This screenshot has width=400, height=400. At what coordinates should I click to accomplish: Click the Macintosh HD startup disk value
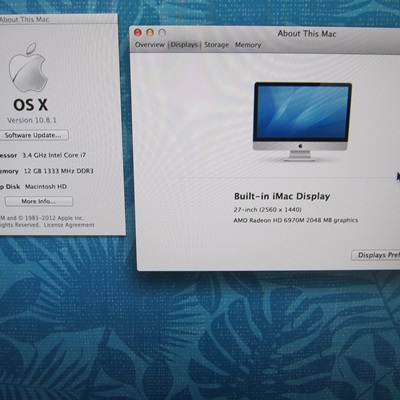tap(46, 187)
